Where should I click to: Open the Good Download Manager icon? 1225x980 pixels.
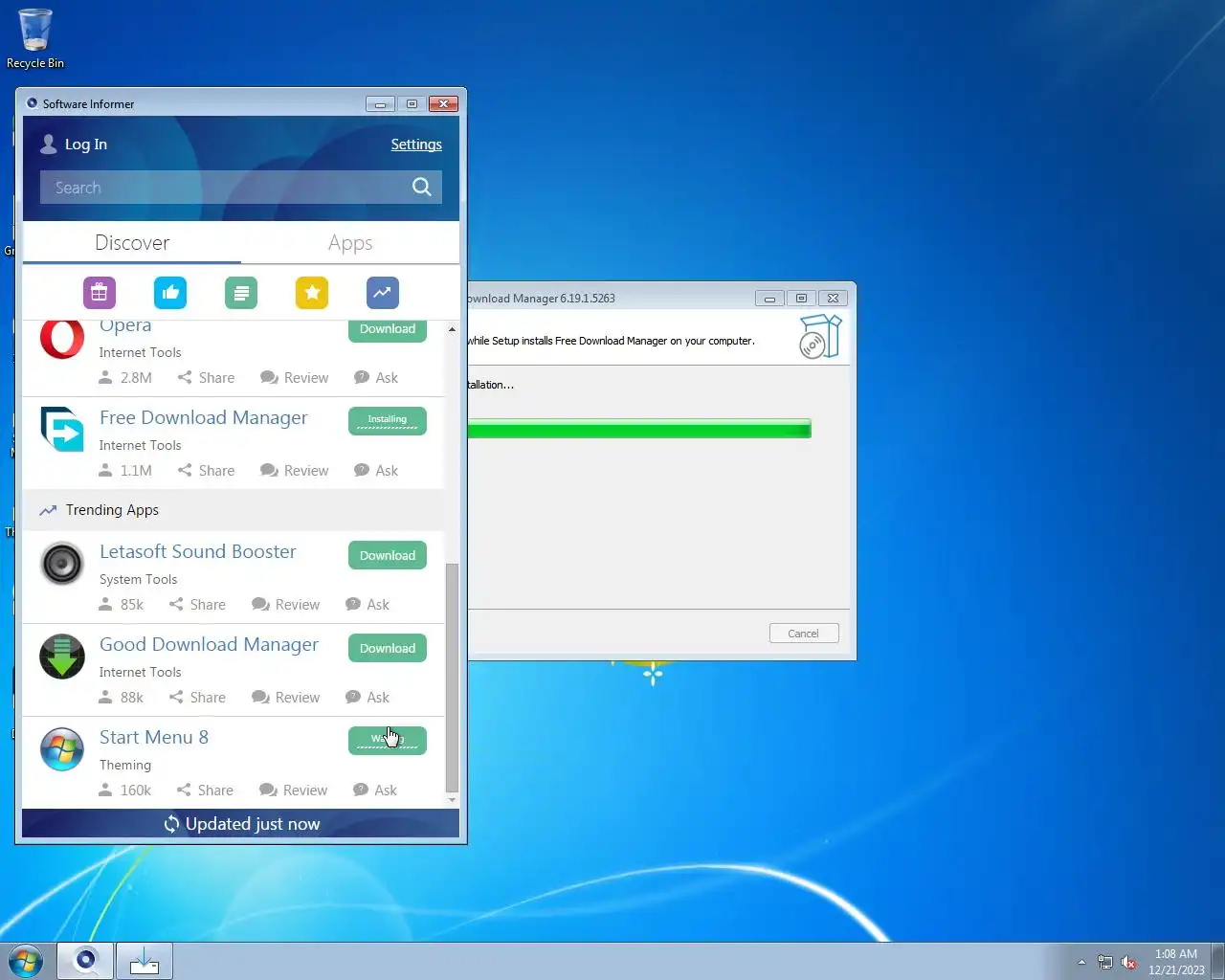tap(62, 657)
